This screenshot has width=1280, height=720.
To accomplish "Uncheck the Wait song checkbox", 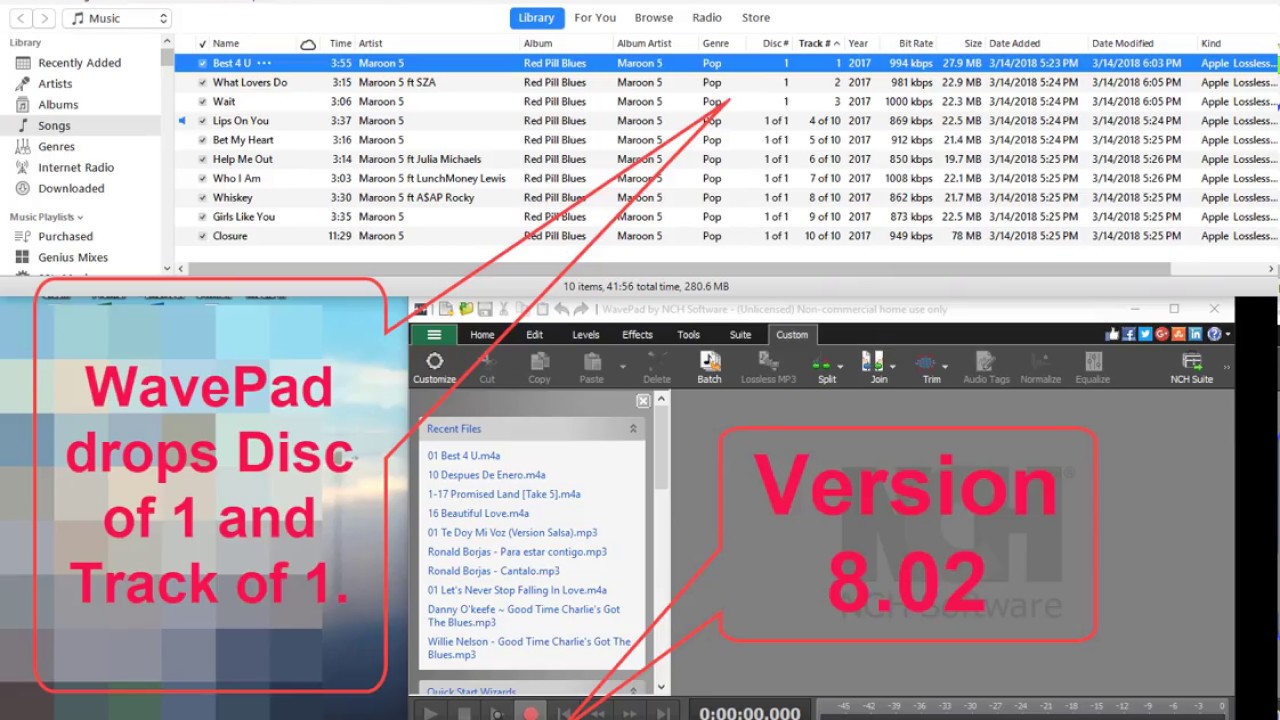I will [x=202, y=101].
